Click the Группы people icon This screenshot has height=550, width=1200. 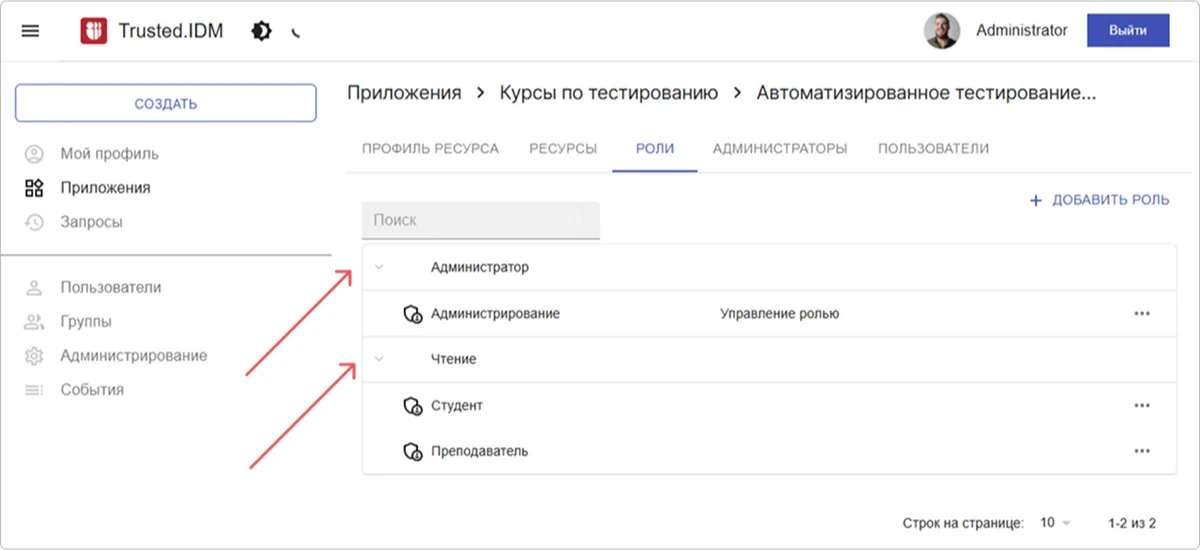coord(34,322)
